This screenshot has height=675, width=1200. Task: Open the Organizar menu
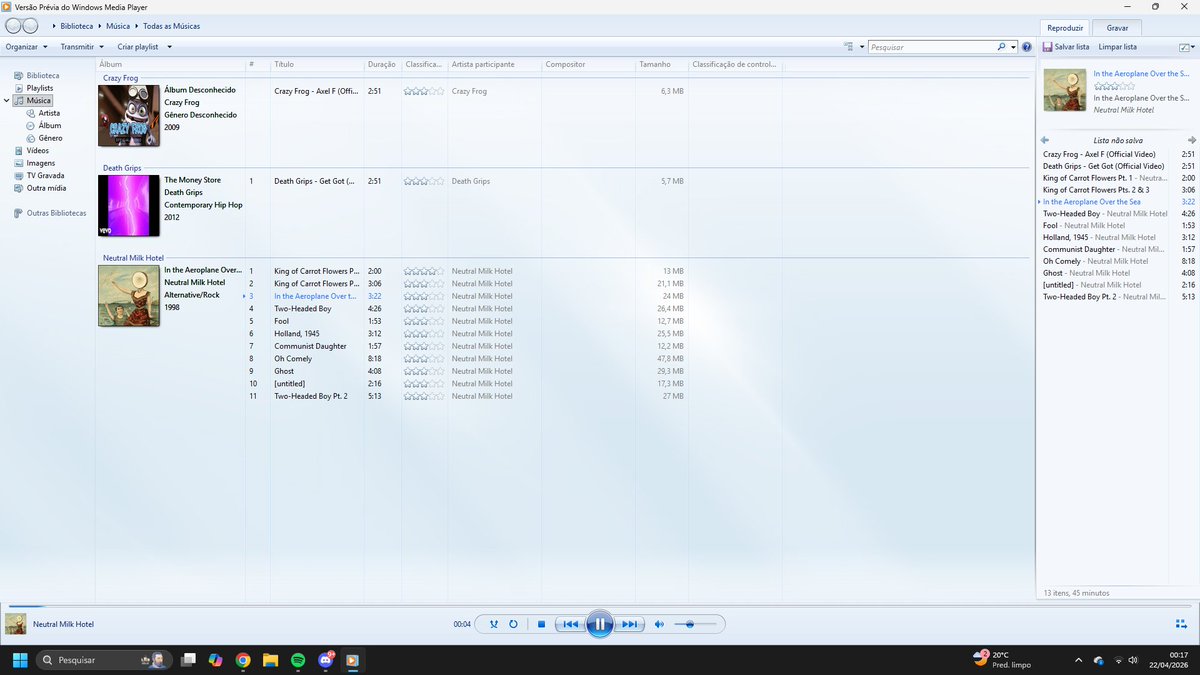(x=26, y=47)
